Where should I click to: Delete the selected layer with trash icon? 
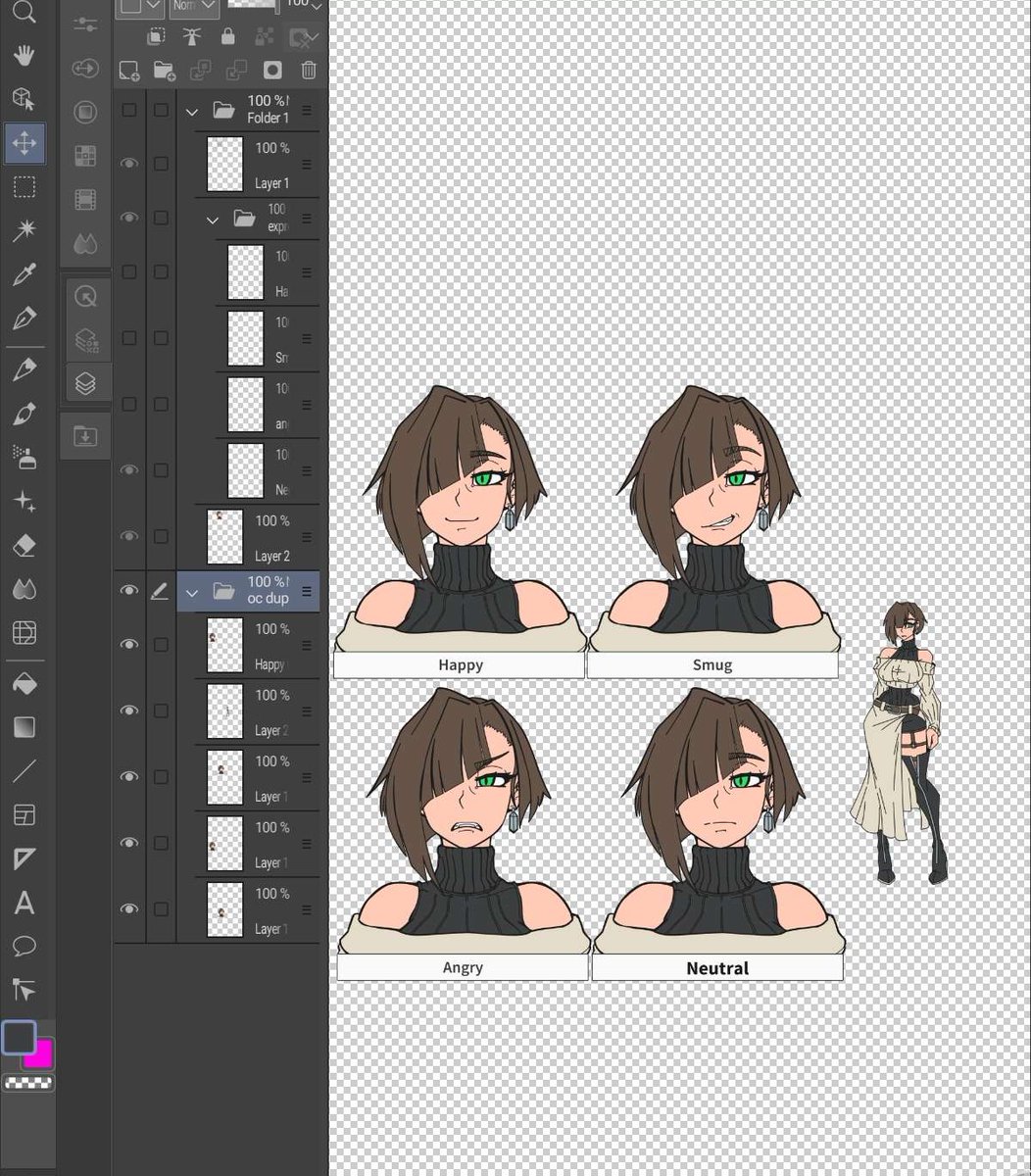click(x=309, y=71)
